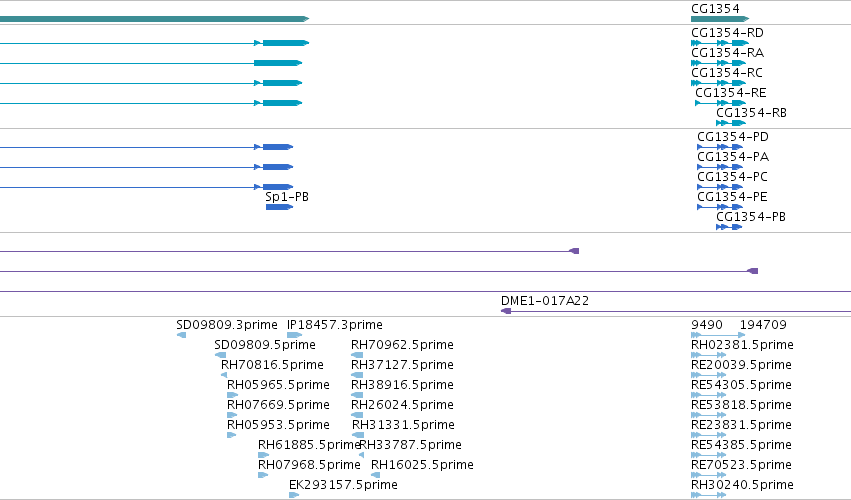Select EST RH26024.5prime
This screenshot has height=500, width=851.
[x=402, y=406]
